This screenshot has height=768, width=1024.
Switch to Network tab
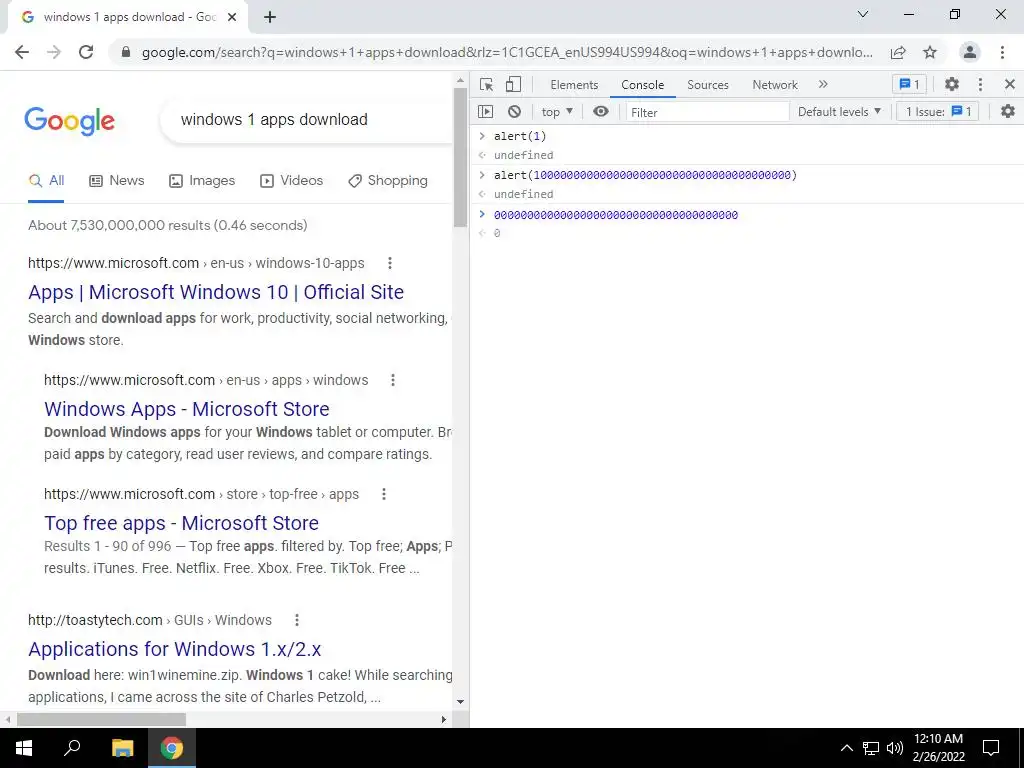(775, 85)
